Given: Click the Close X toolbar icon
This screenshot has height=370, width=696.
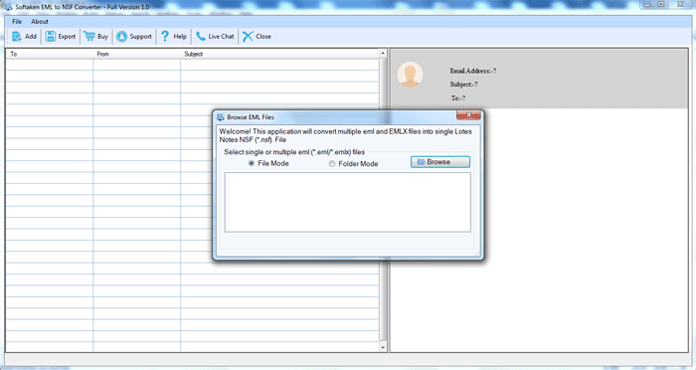Looking at the screenshot, I should click(248, 36).
